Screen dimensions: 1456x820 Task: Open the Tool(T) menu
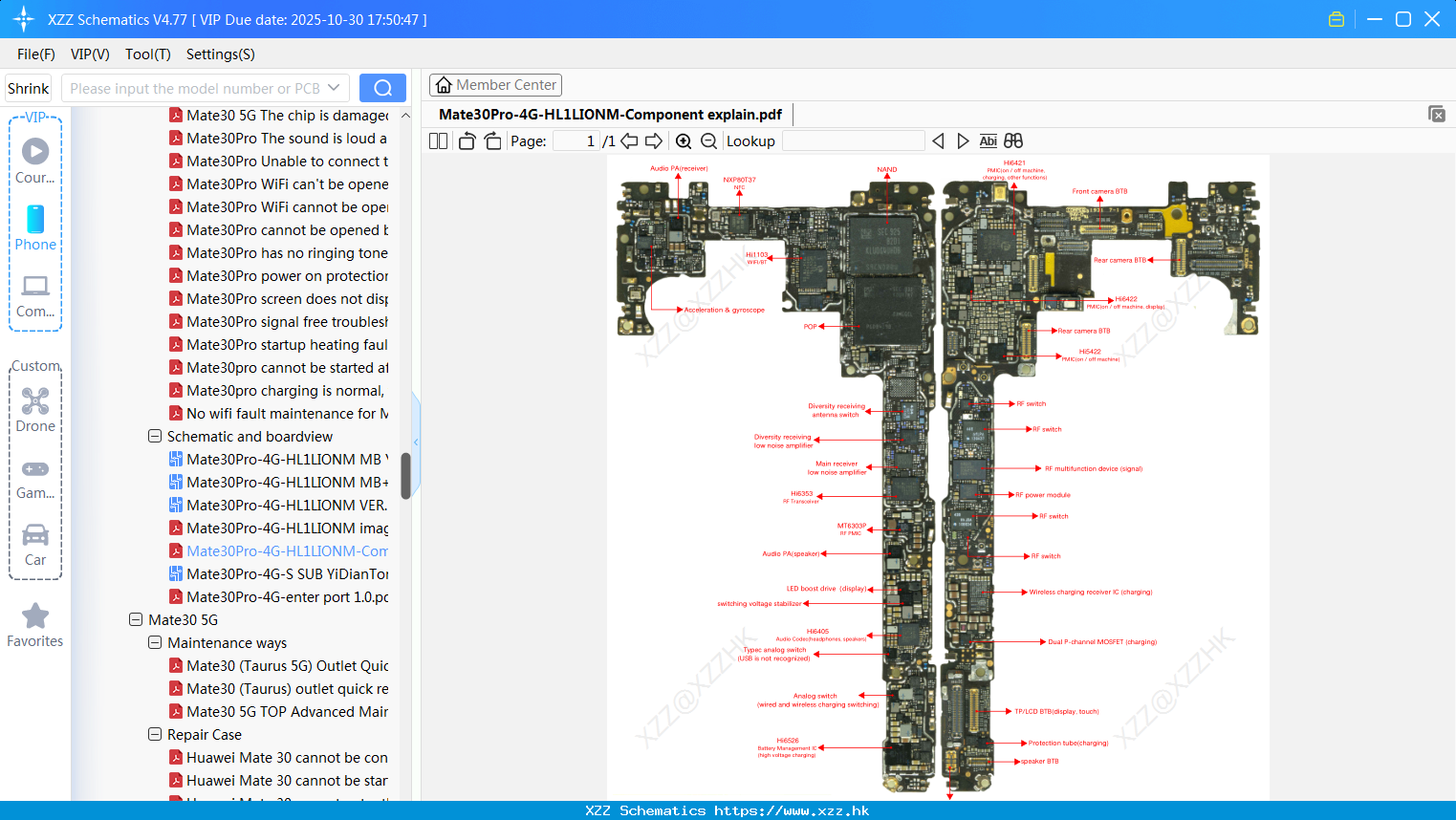tap(148, 54)
